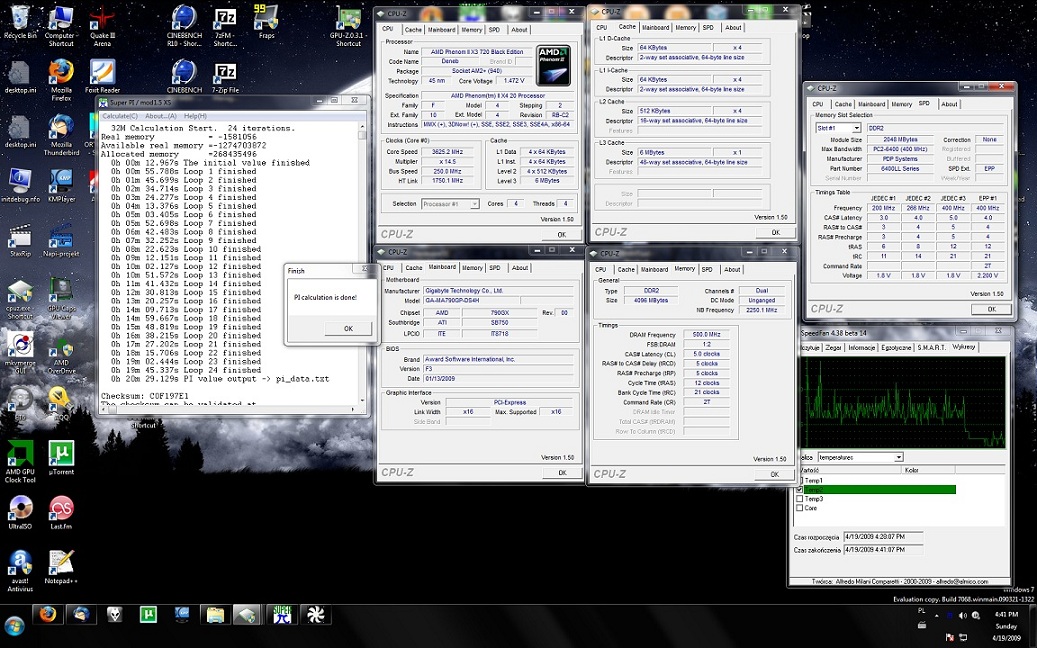
Task: Select the SPD tab in the CPU-Z mainboard window
Action: pos(495,268)
